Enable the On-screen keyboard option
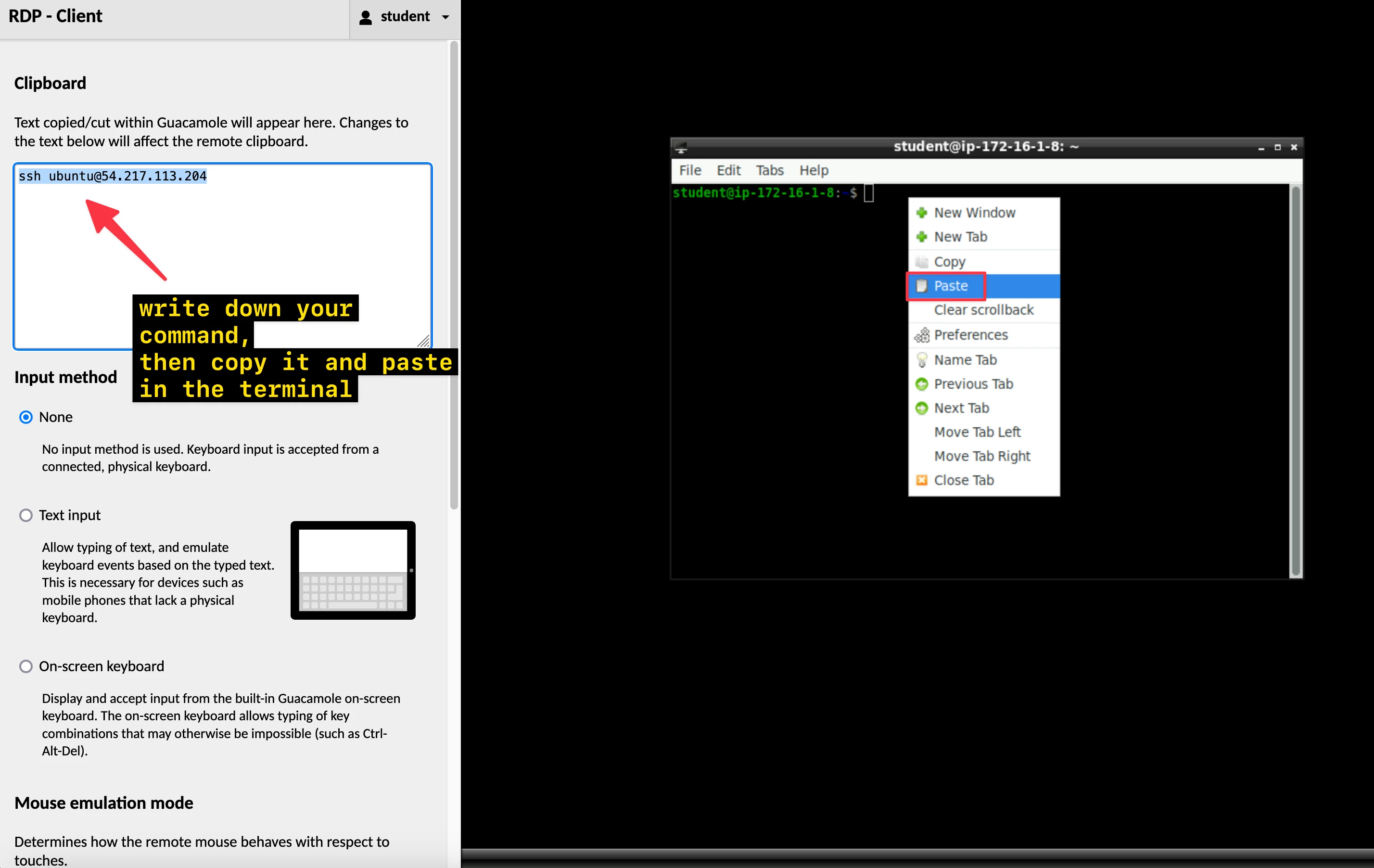This screenshot has height=868, width=1374. coord(25,666)
